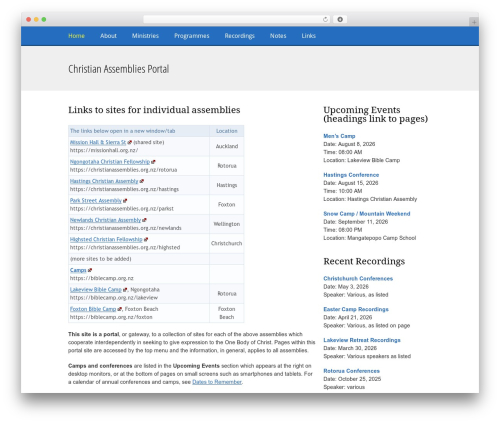
Task: Click the new tab plus button
Action: pyautogui.click(x=474, y=22)
